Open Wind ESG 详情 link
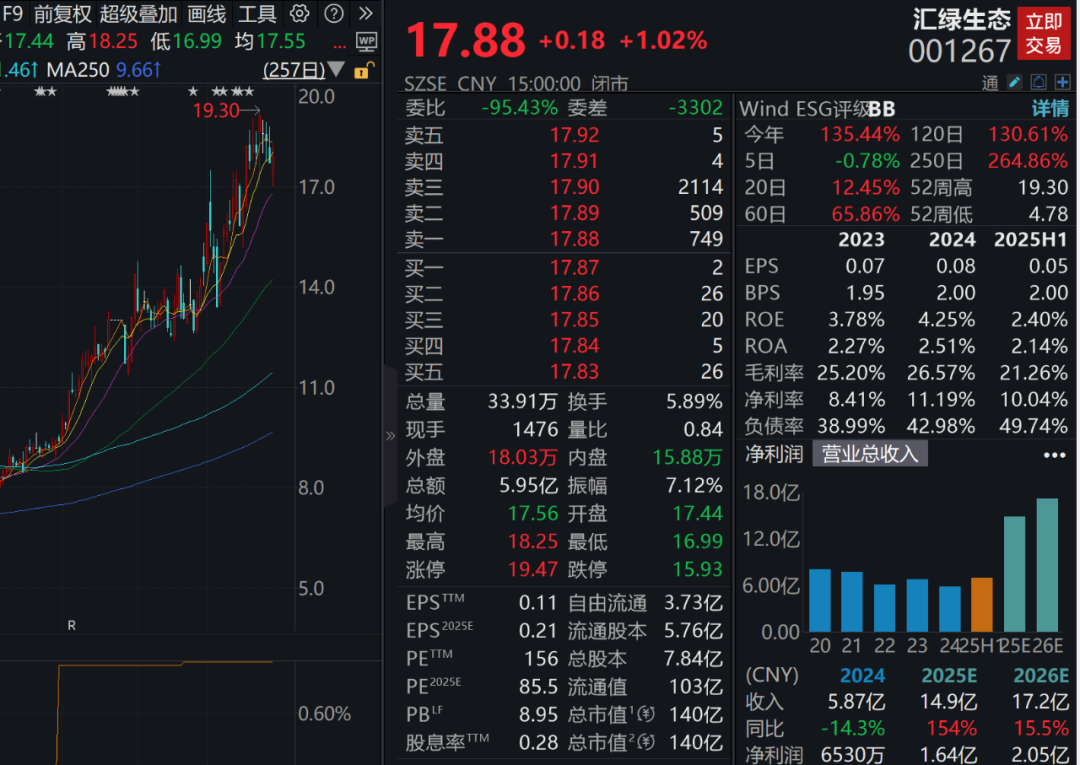The width and height of the screenshot is (1080, 765). pyautogui.click(x=1050, y=108)
